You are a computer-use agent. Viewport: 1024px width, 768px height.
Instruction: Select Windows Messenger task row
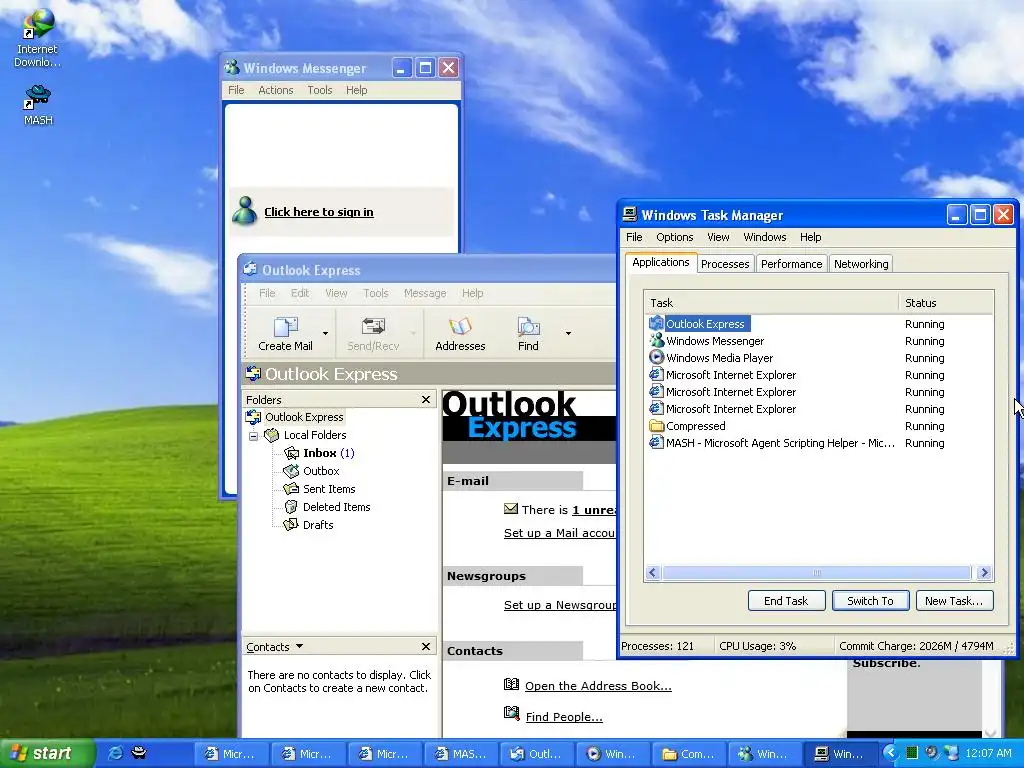tap(818, 341)
